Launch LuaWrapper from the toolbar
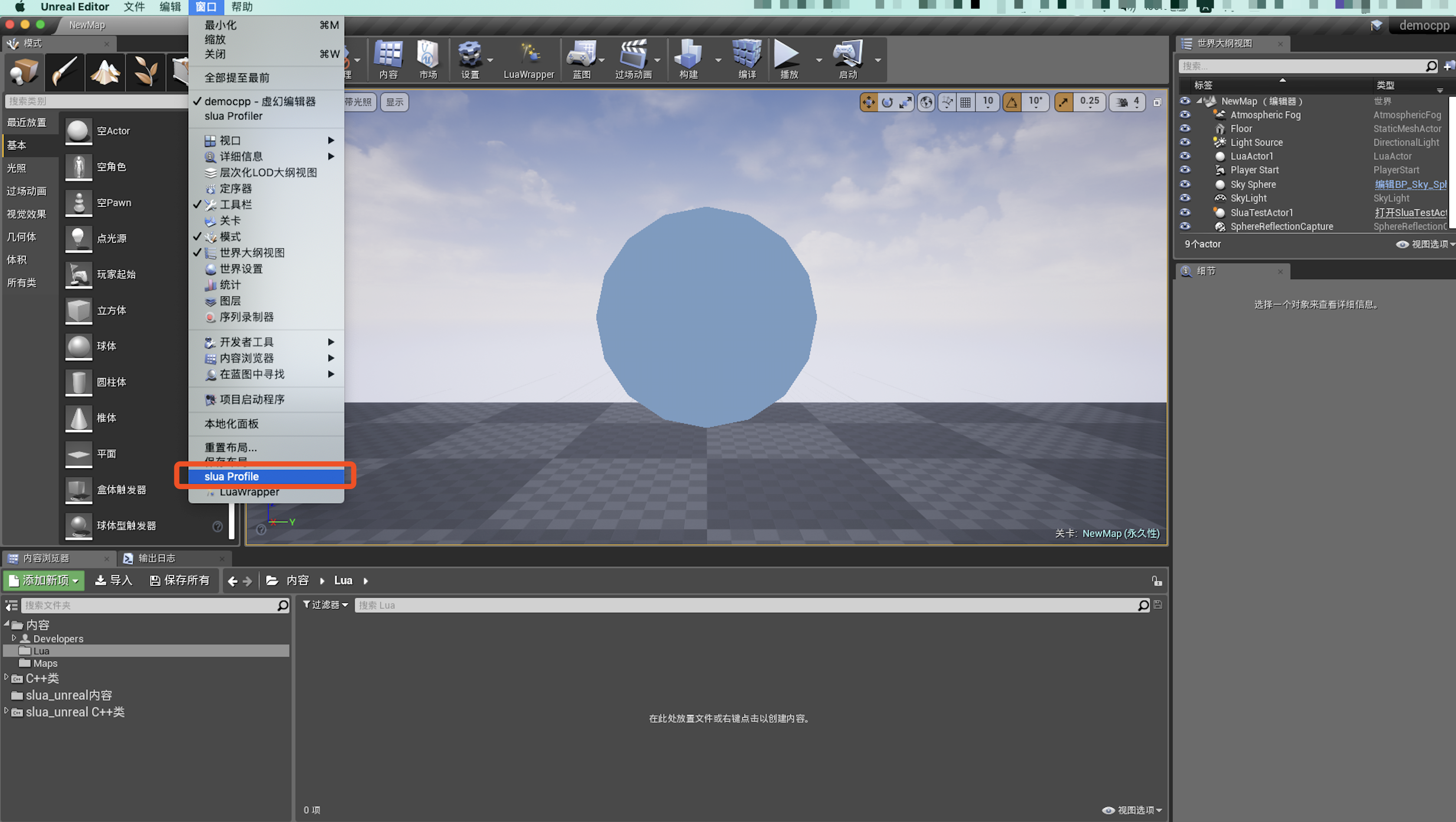1456x822 pixels. tap(528, 60)
